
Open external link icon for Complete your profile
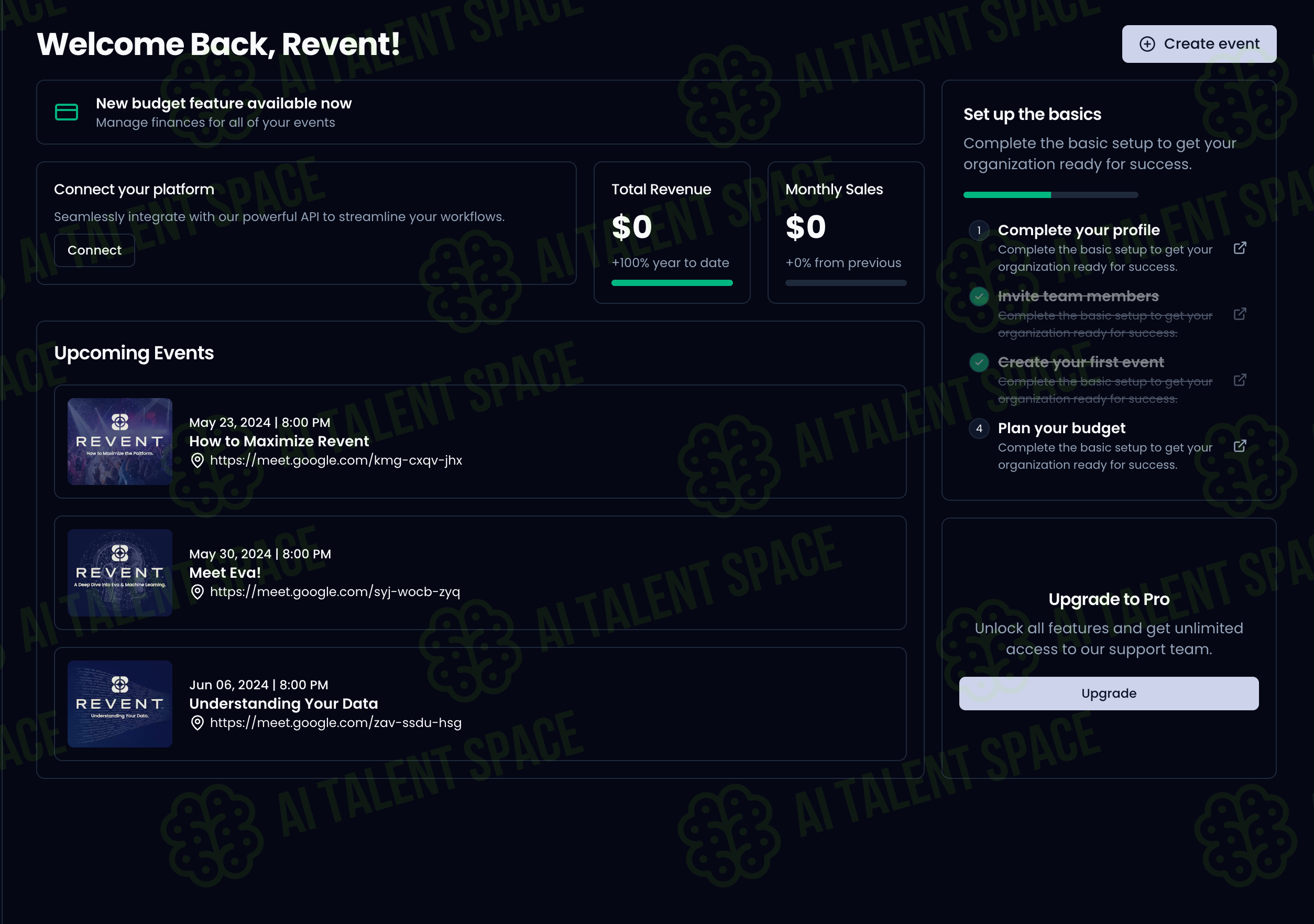point(1240,248)
